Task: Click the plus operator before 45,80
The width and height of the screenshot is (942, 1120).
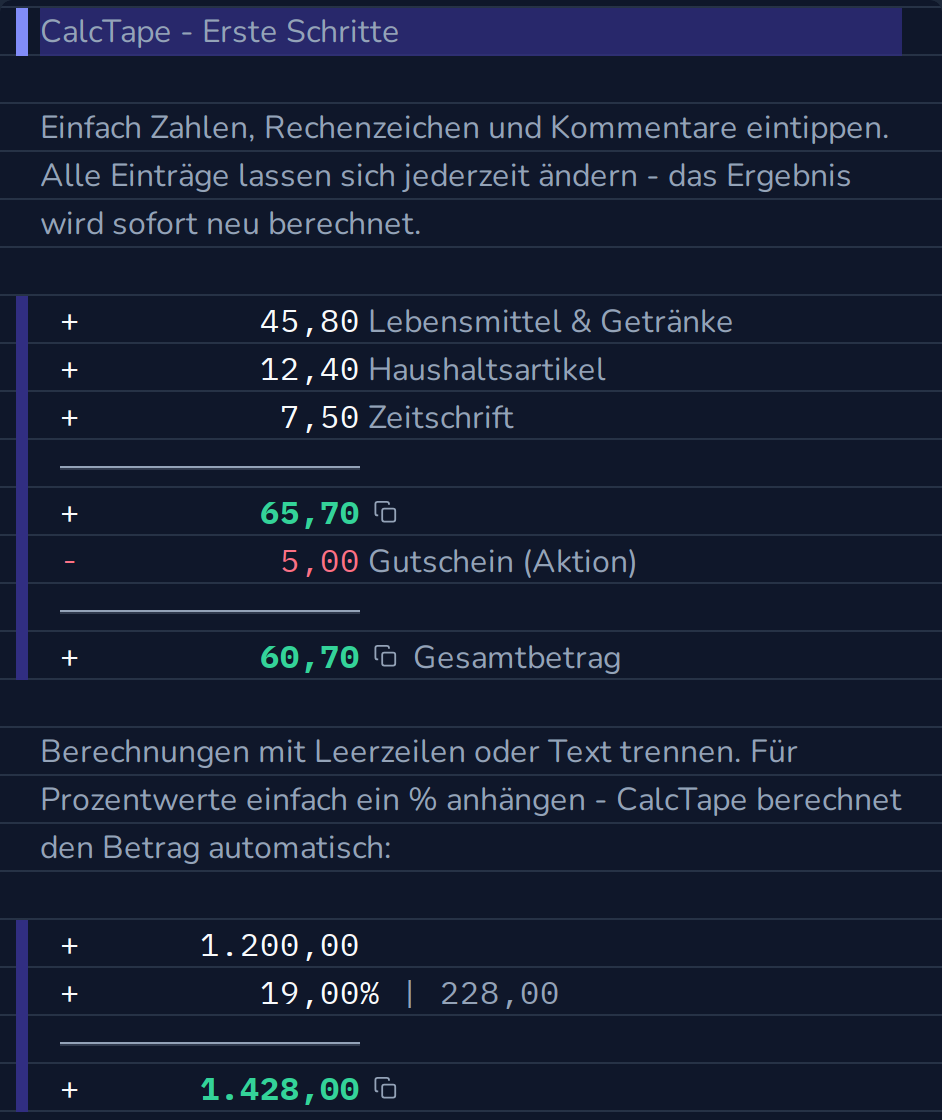Action: click(x=69, y=321)
